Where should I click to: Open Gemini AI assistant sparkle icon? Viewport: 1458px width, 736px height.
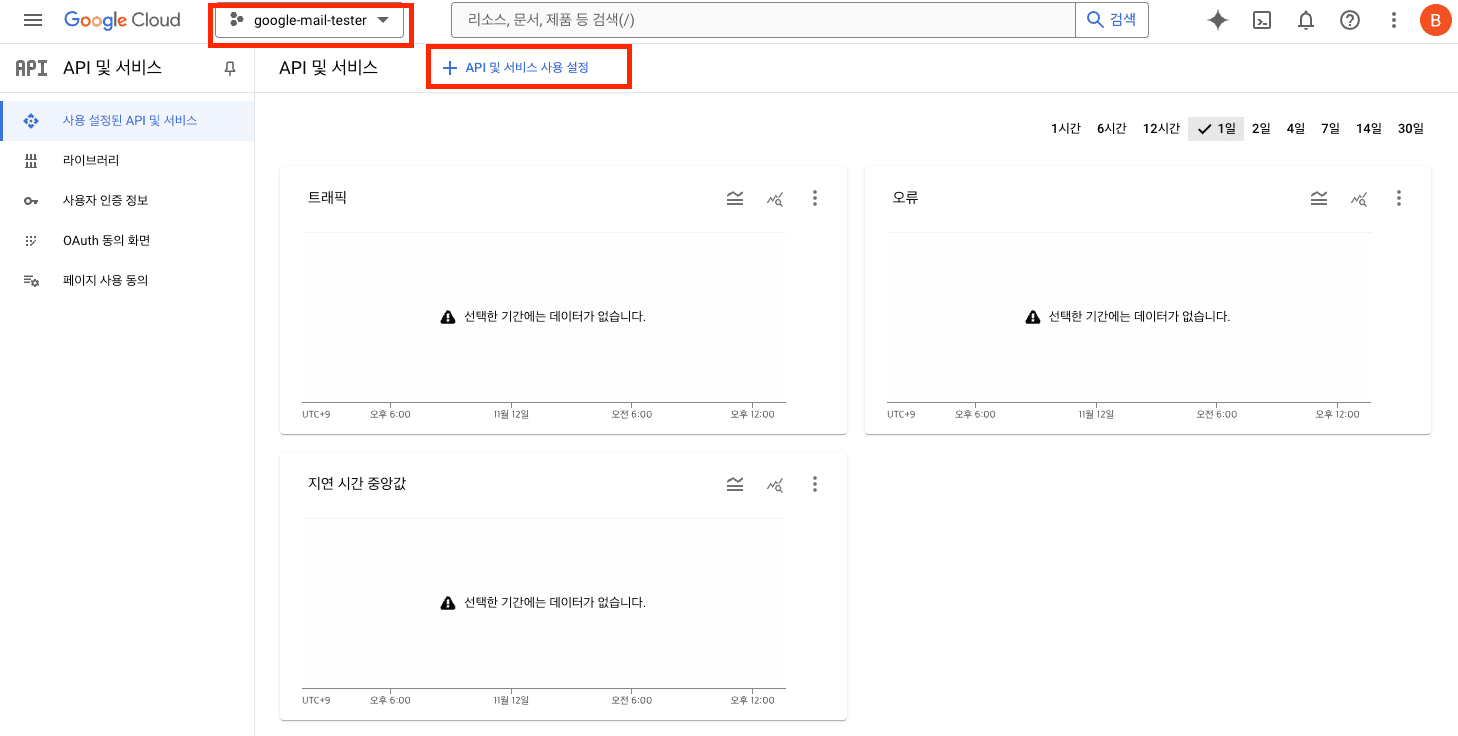(x=1217, y=20)
